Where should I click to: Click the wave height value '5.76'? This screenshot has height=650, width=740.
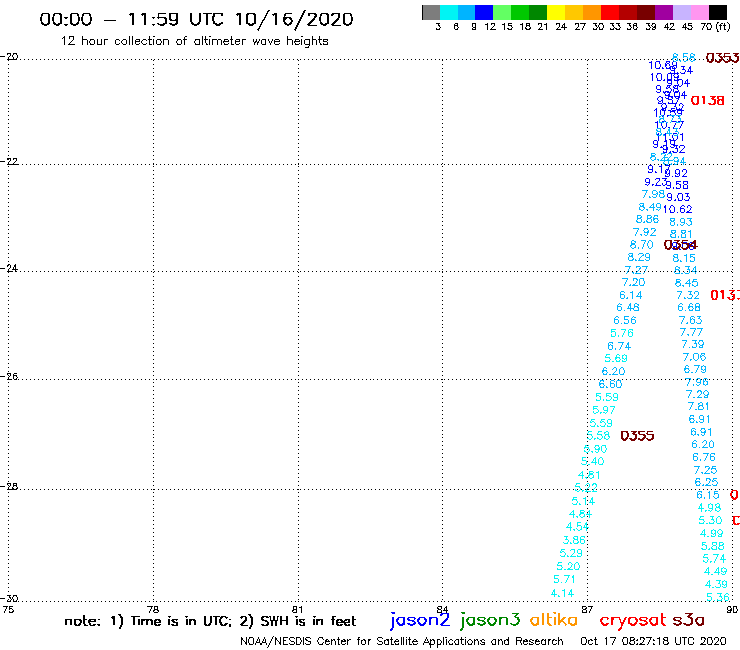click(x=622, y=333)
